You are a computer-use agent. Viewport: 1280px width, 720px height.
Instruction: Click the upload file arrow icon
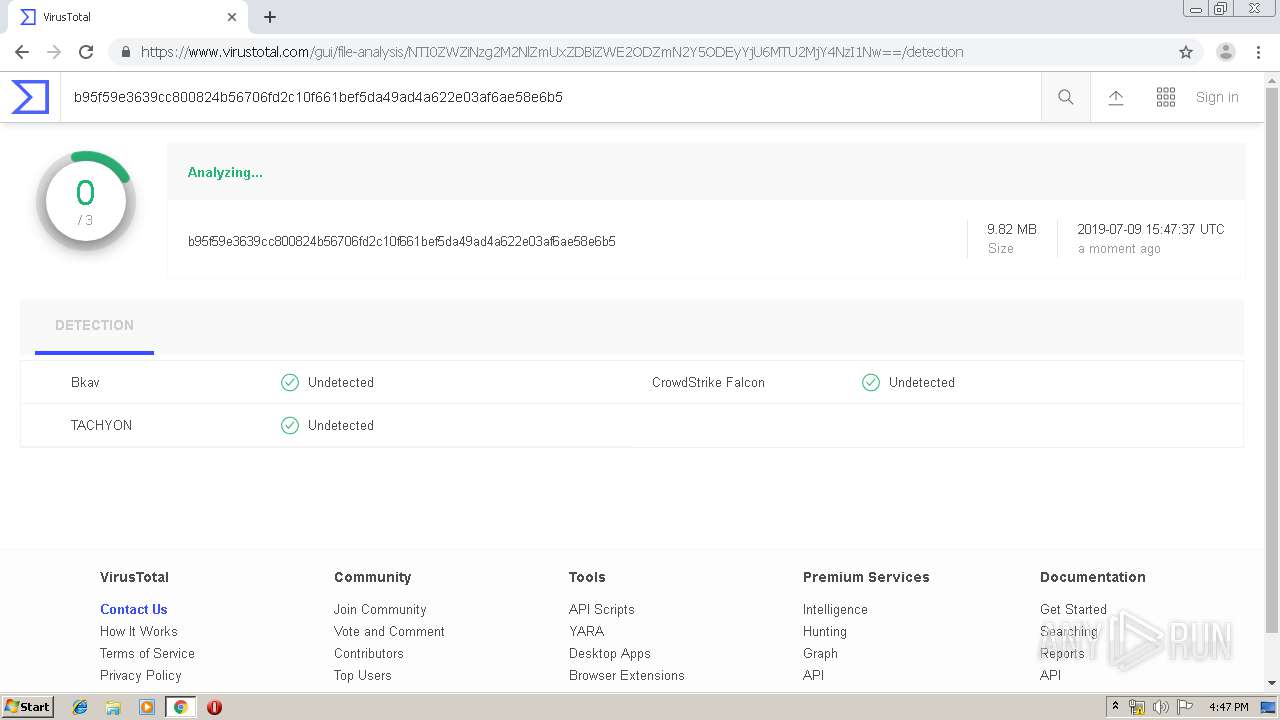pos(1116,97)
